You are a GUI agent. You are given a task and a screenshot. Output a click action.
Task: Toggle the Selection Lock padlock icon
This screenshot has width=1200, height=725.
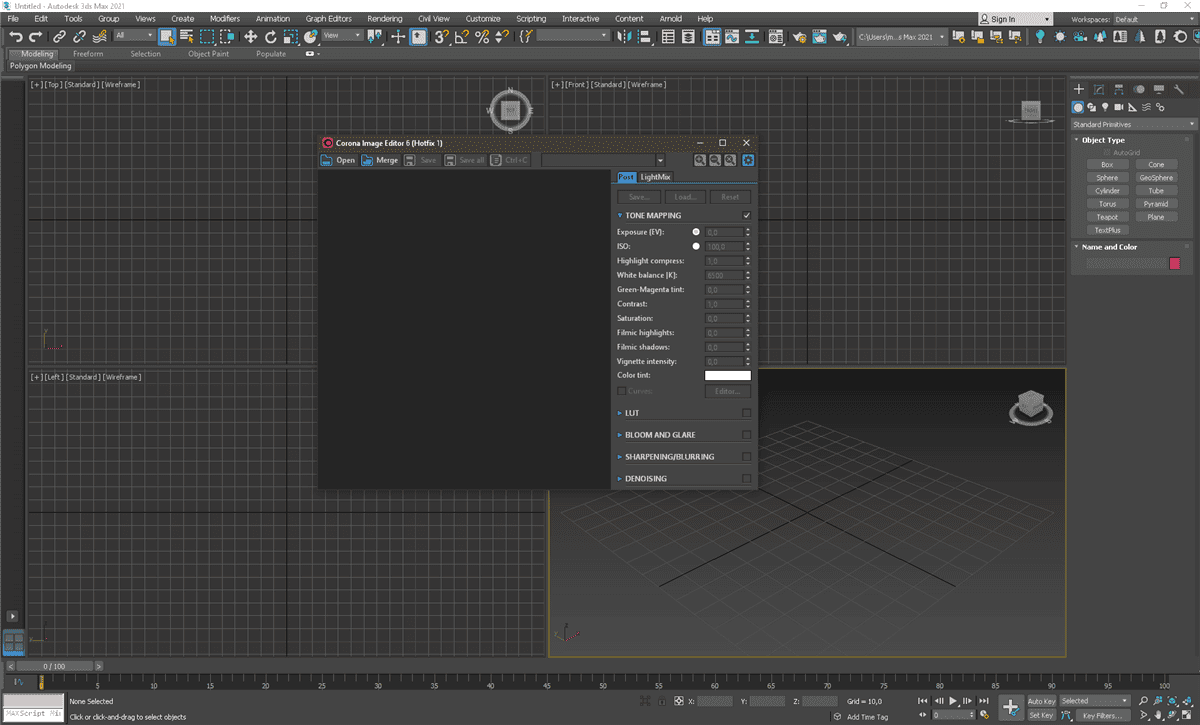[662, 701]
